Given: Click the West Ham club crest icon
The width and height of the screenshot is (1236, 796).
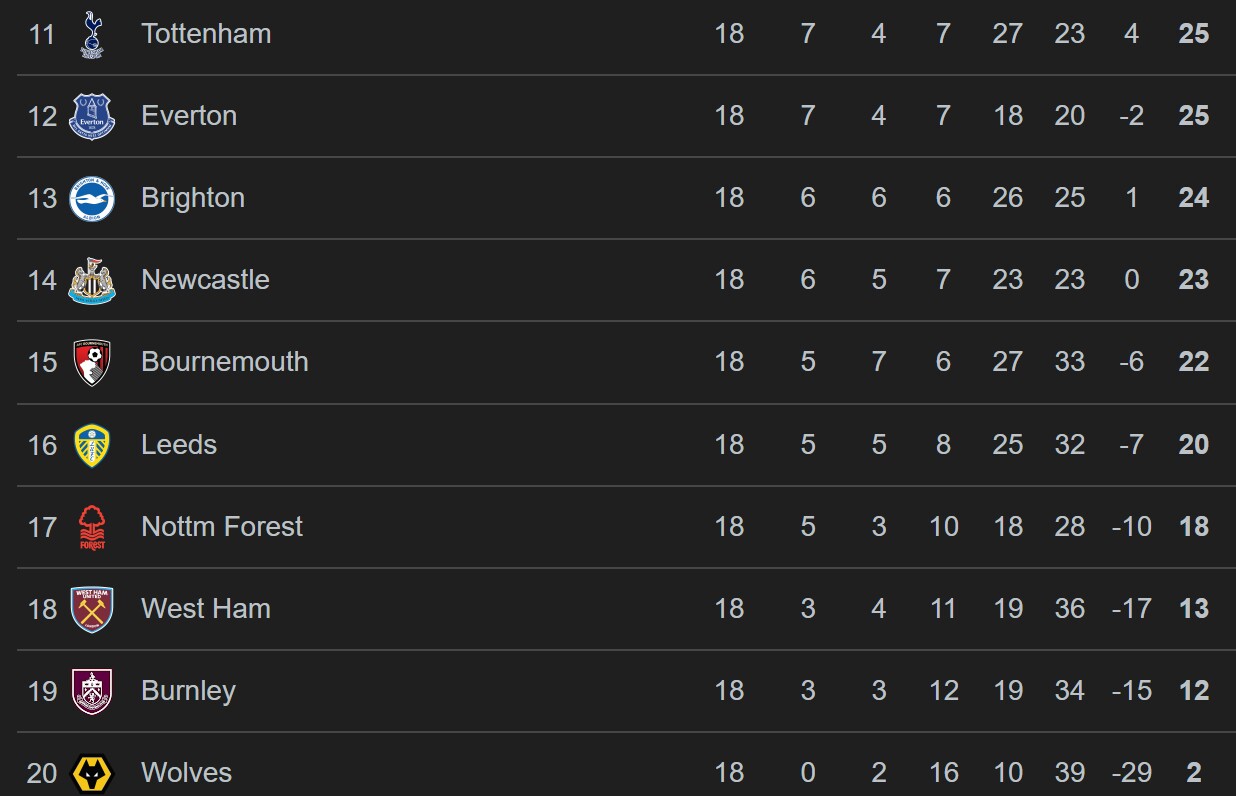Looking at the screenshot, I should point(92,609).
